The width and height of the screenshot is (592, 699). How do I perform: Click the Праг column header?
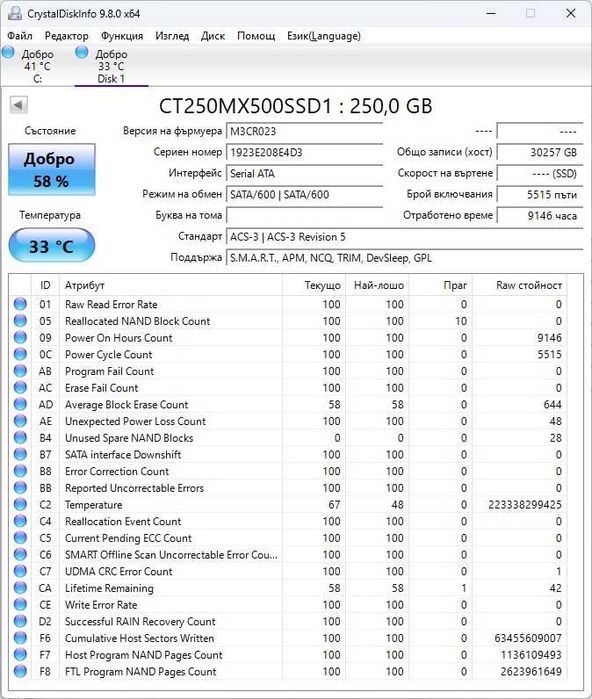click(440, 285)
